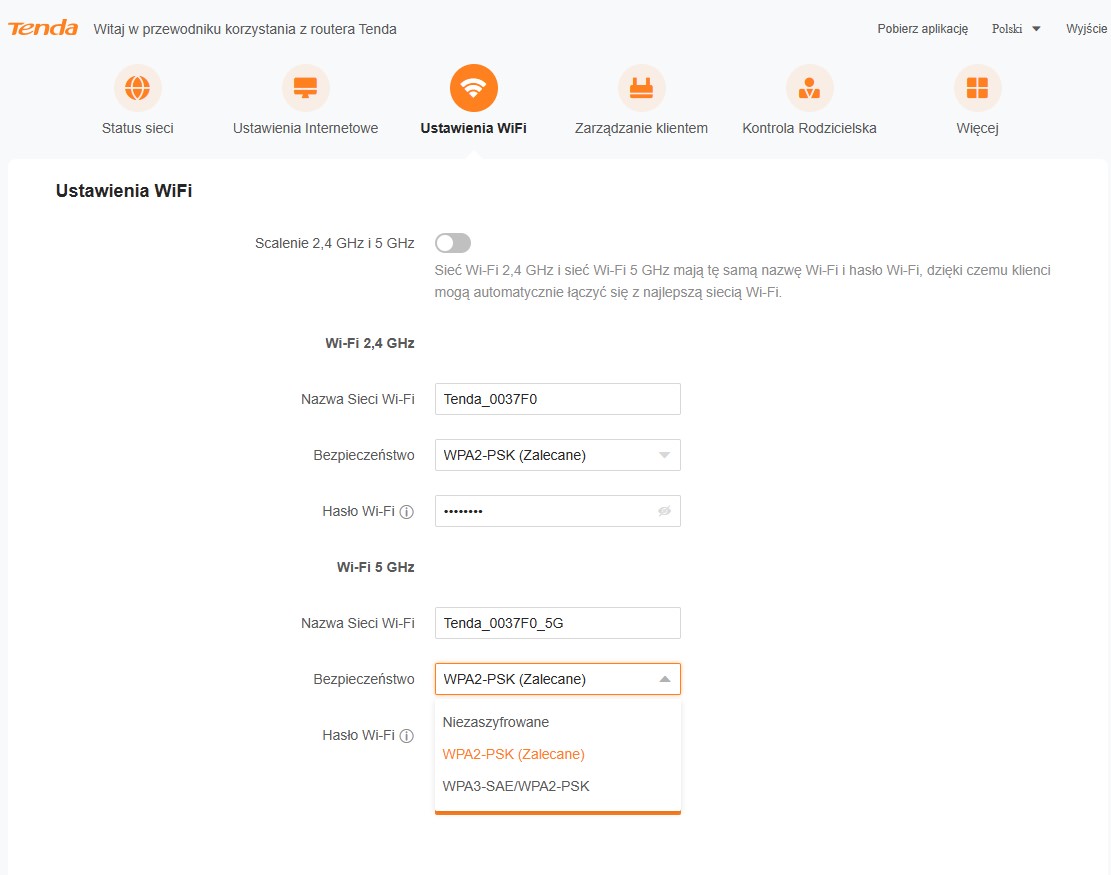Click the Wi-Fi 5 GHz section heading

coord(376,568)
